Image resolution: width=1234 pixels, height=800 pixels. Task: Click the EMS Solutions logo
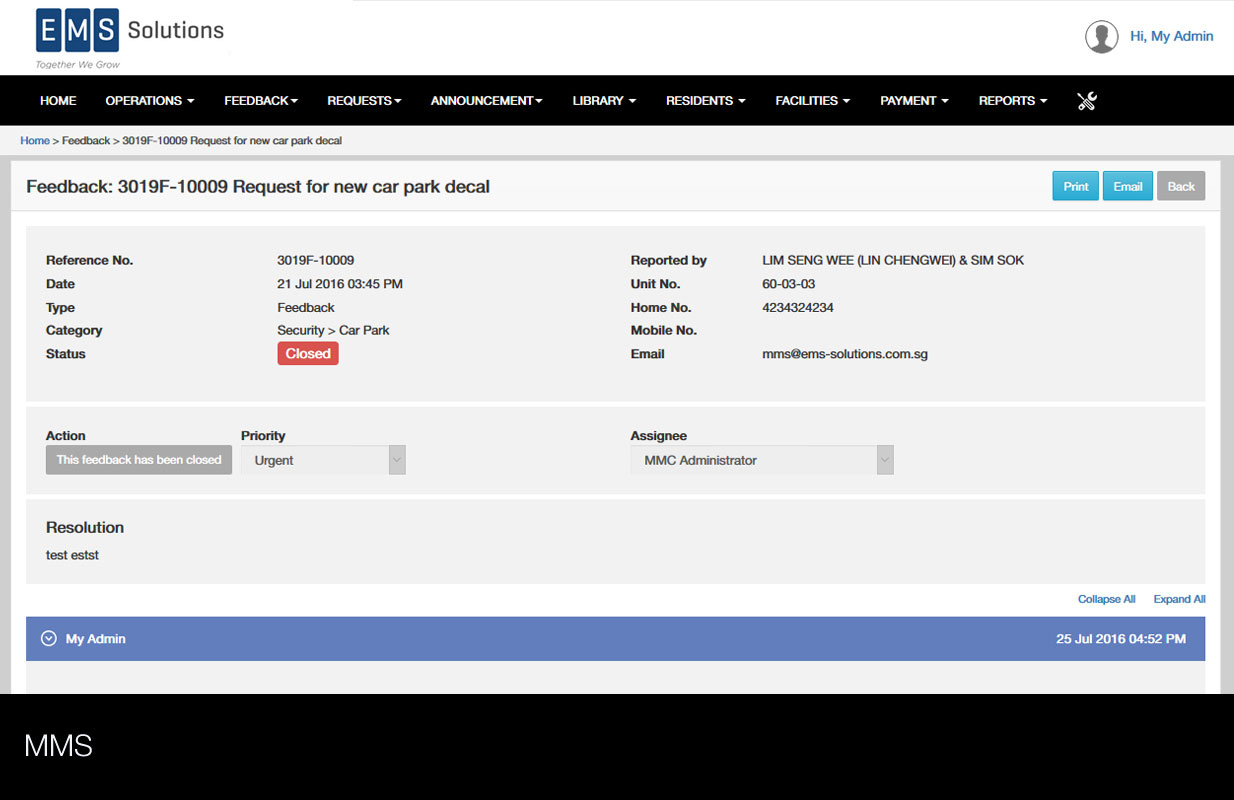click(130, 36)
